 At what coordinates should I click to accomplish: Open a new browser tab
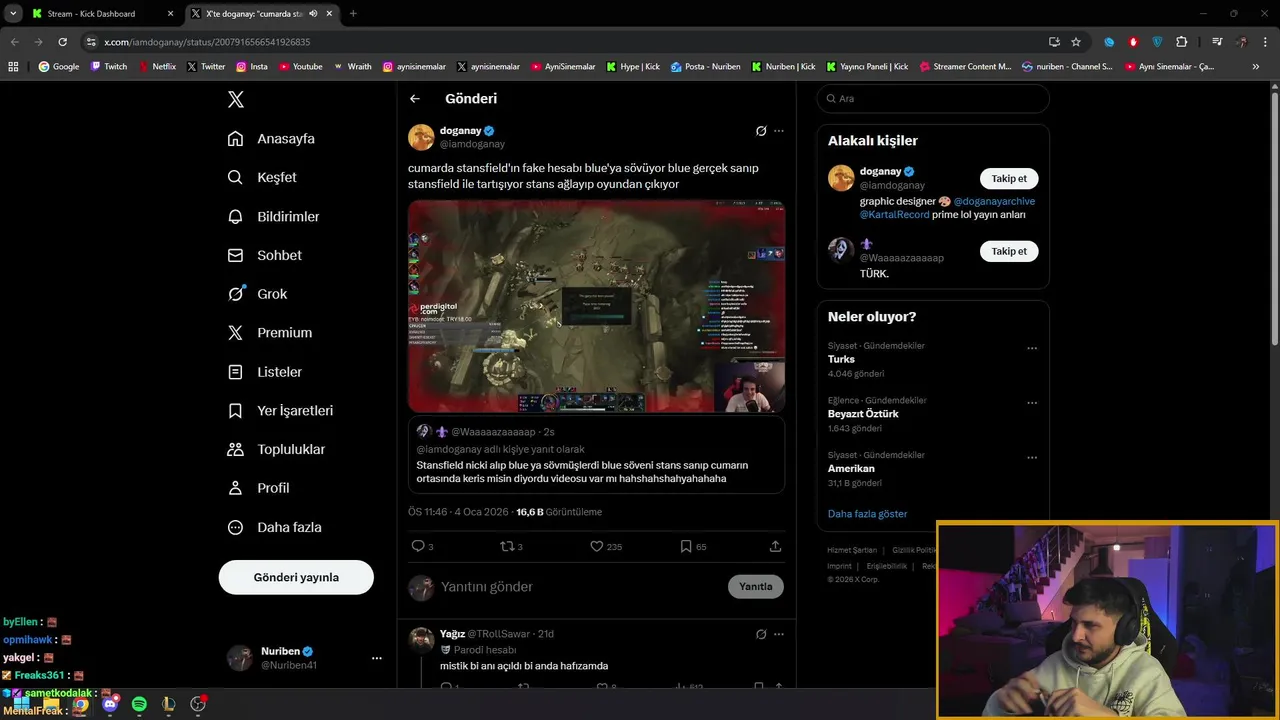353,14
